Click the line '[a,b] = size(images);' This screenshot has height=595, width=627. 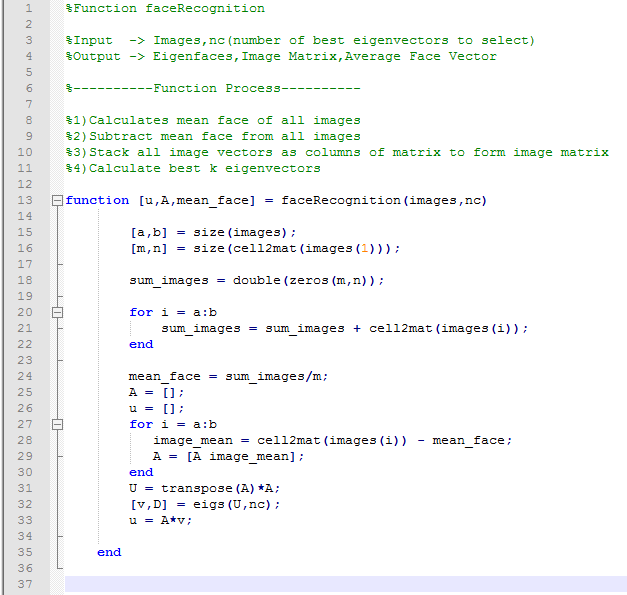(x=213, y=232)
